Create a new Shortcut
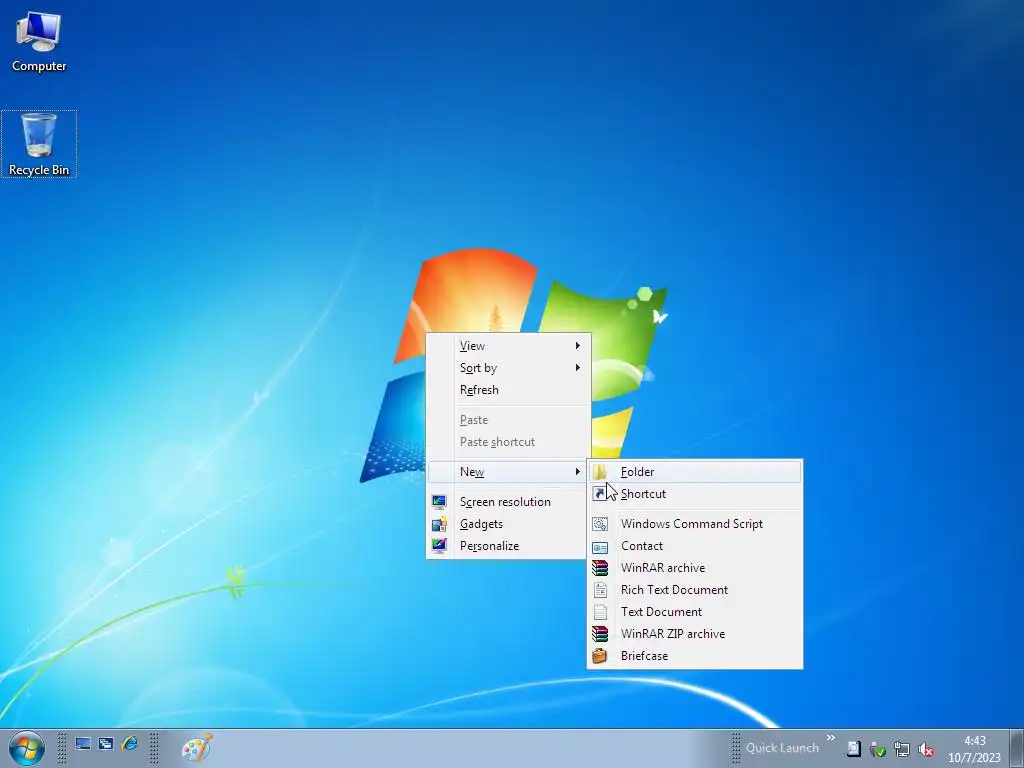 pos(695,494)
